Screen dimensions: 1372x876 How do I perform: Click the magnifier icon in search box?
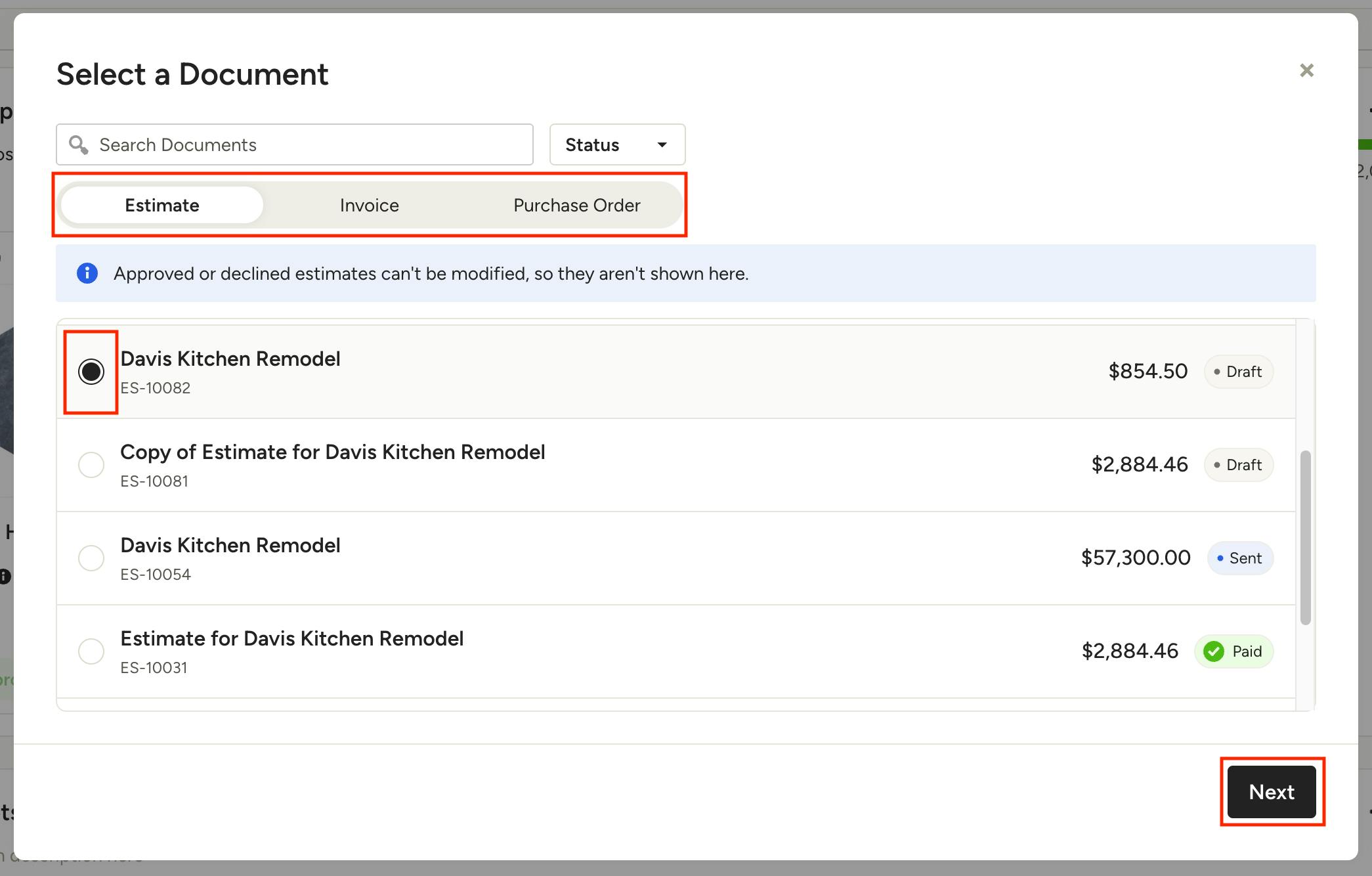(x=79, y=144)
